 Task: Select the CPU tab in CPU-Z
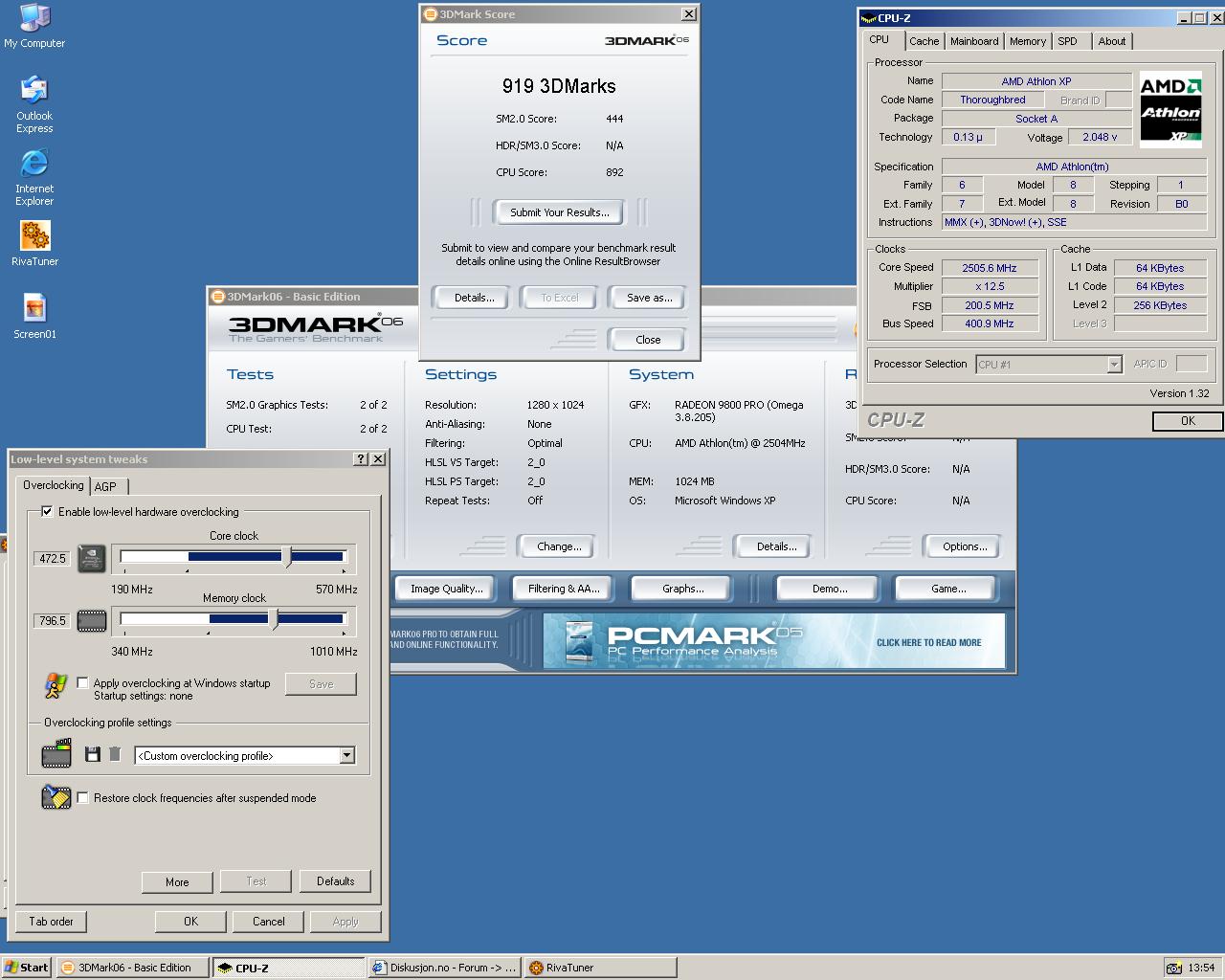880,40
